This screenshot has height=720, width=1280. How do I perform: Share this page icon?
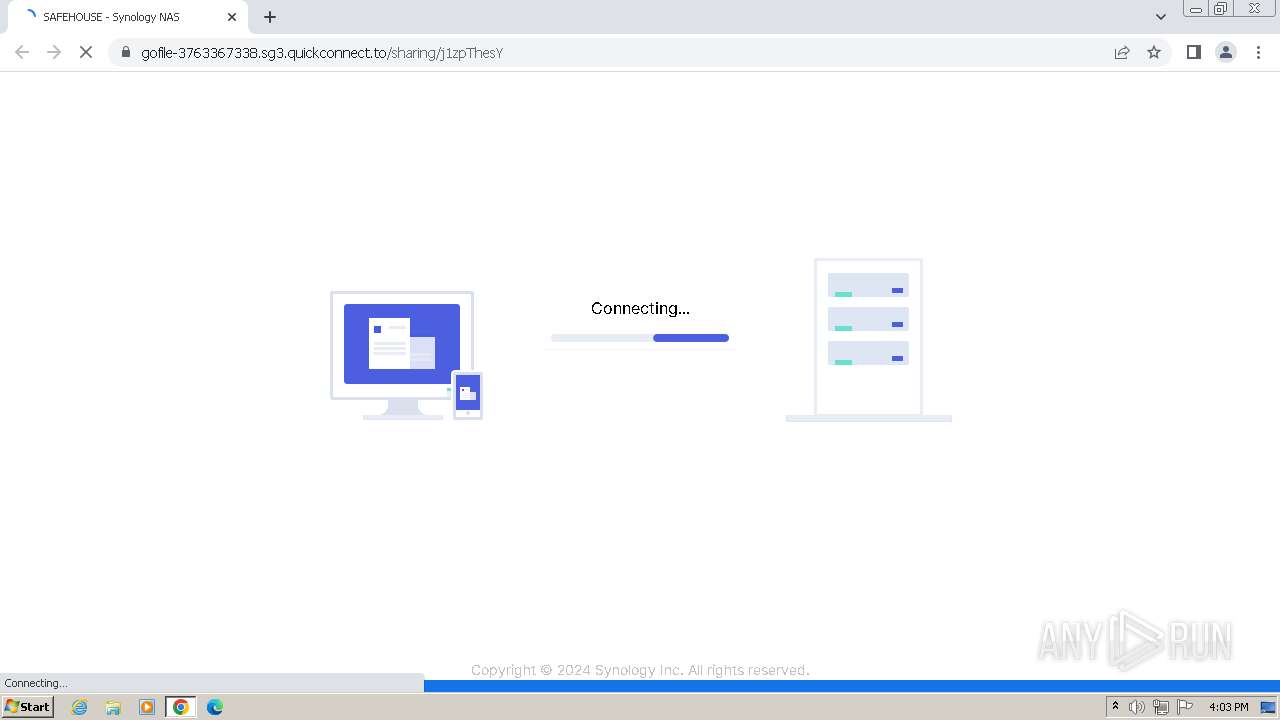(x=1122, y=52)
